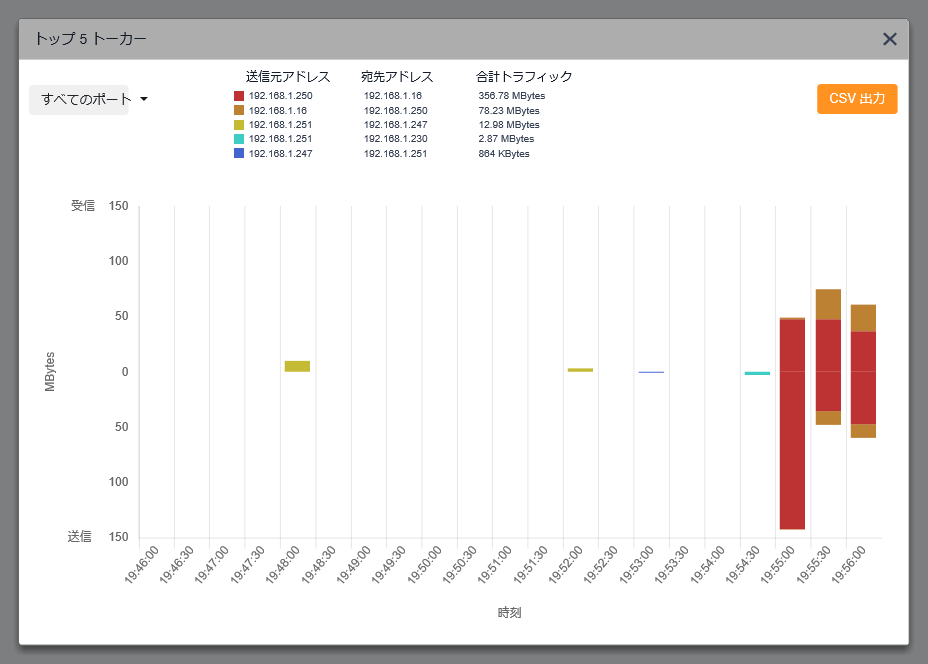Screen dimensions: 928x664
Task: Click the 時刻 axis title
Action: [x=509, y=613]
